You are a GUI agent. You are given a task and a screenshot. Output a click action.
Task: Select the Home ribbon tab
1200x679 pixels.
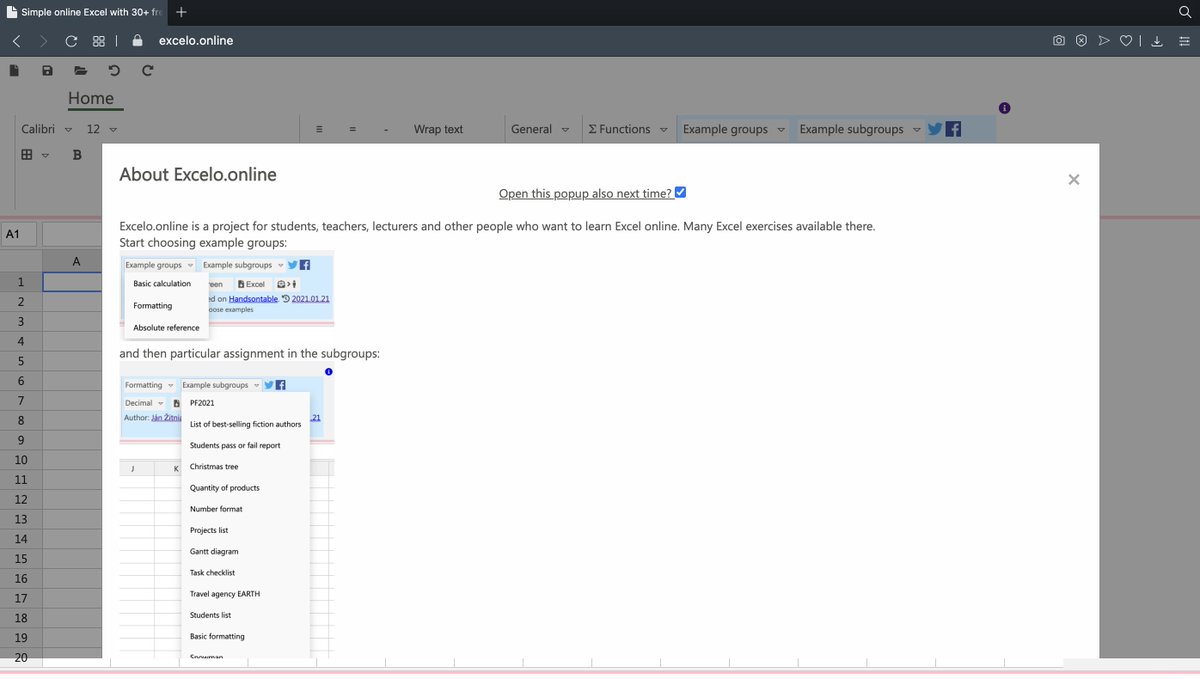tap(93, 98)
